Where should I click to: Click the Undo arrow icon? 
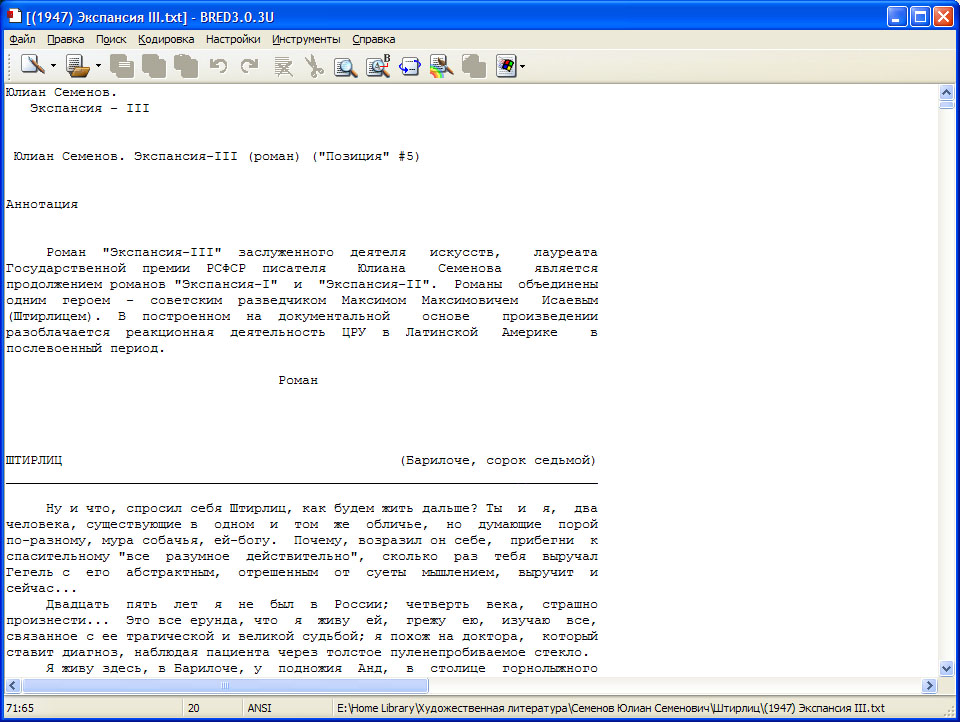click(218, 66)
